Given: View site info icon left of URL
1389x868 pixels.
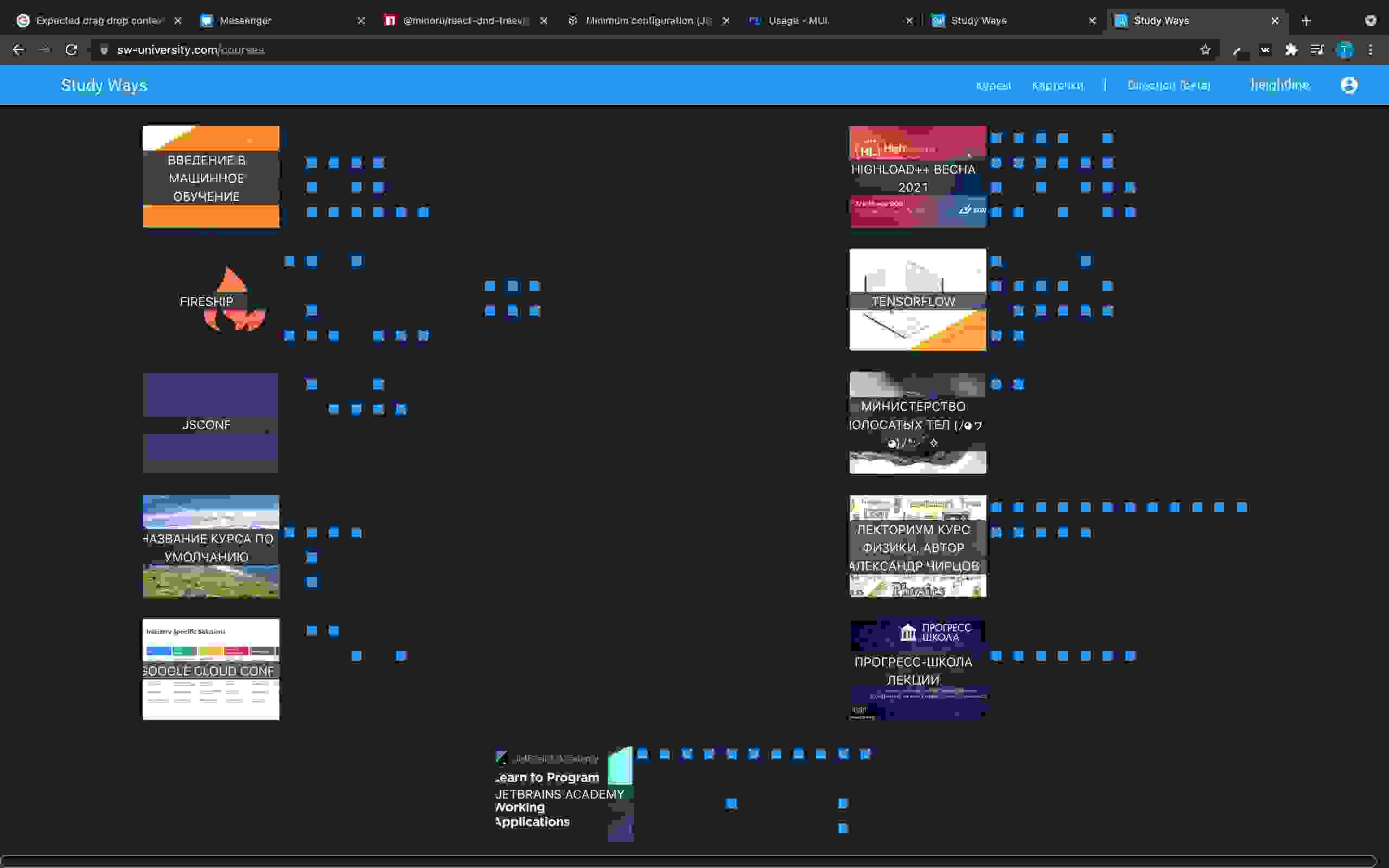Looking at the screenshot, I should pyautogui.click(x=104, y=50).
